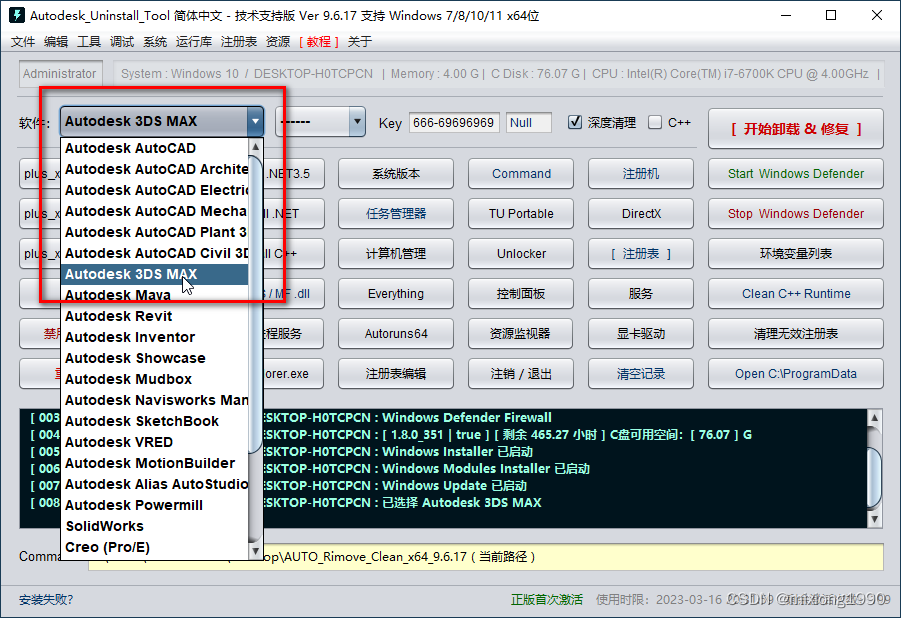This screenshot has height=618, width=901.
Task: Select Autodesk AutoCAD Mechanical option
Action: (x=155, y=211)
